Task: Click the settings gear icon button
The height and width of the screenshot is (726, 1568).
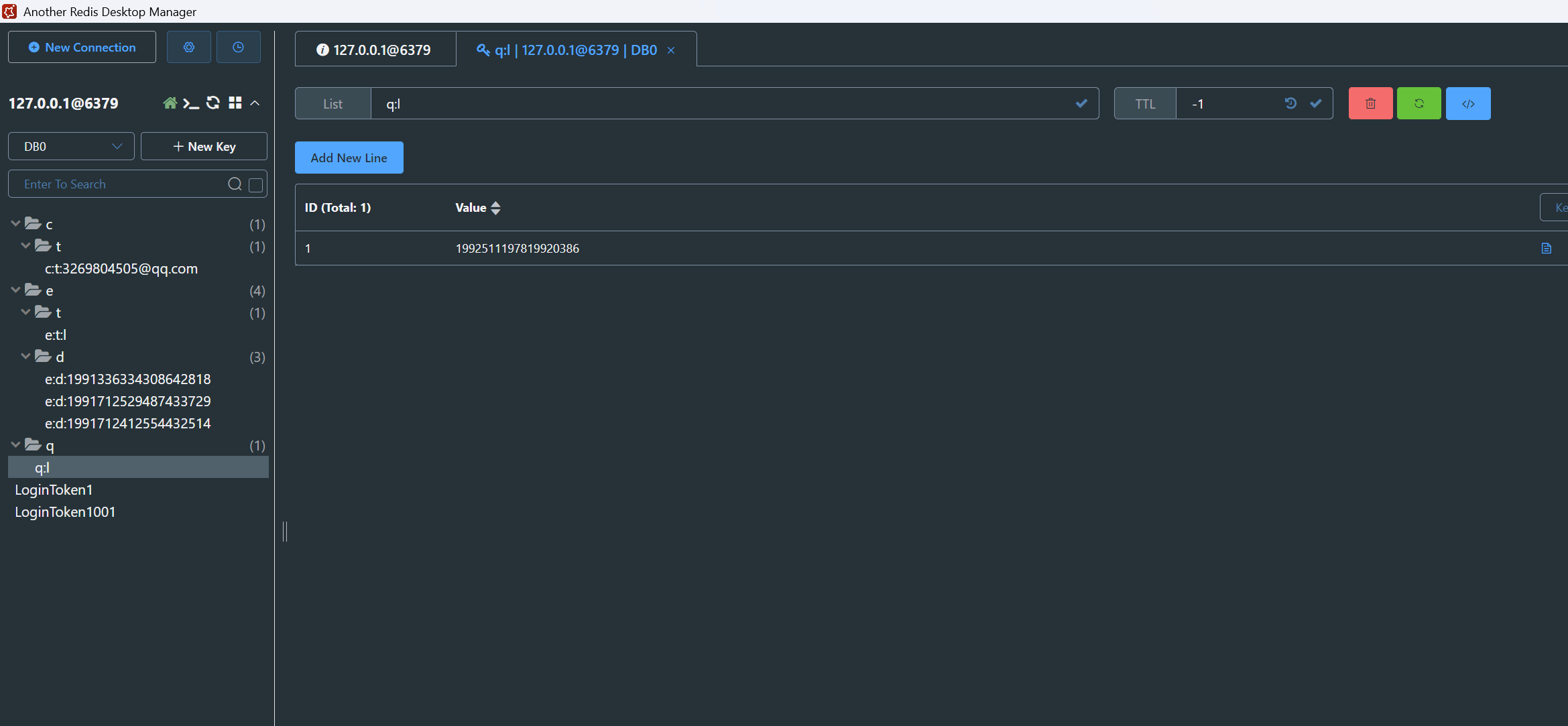Action: pos(188,48)
